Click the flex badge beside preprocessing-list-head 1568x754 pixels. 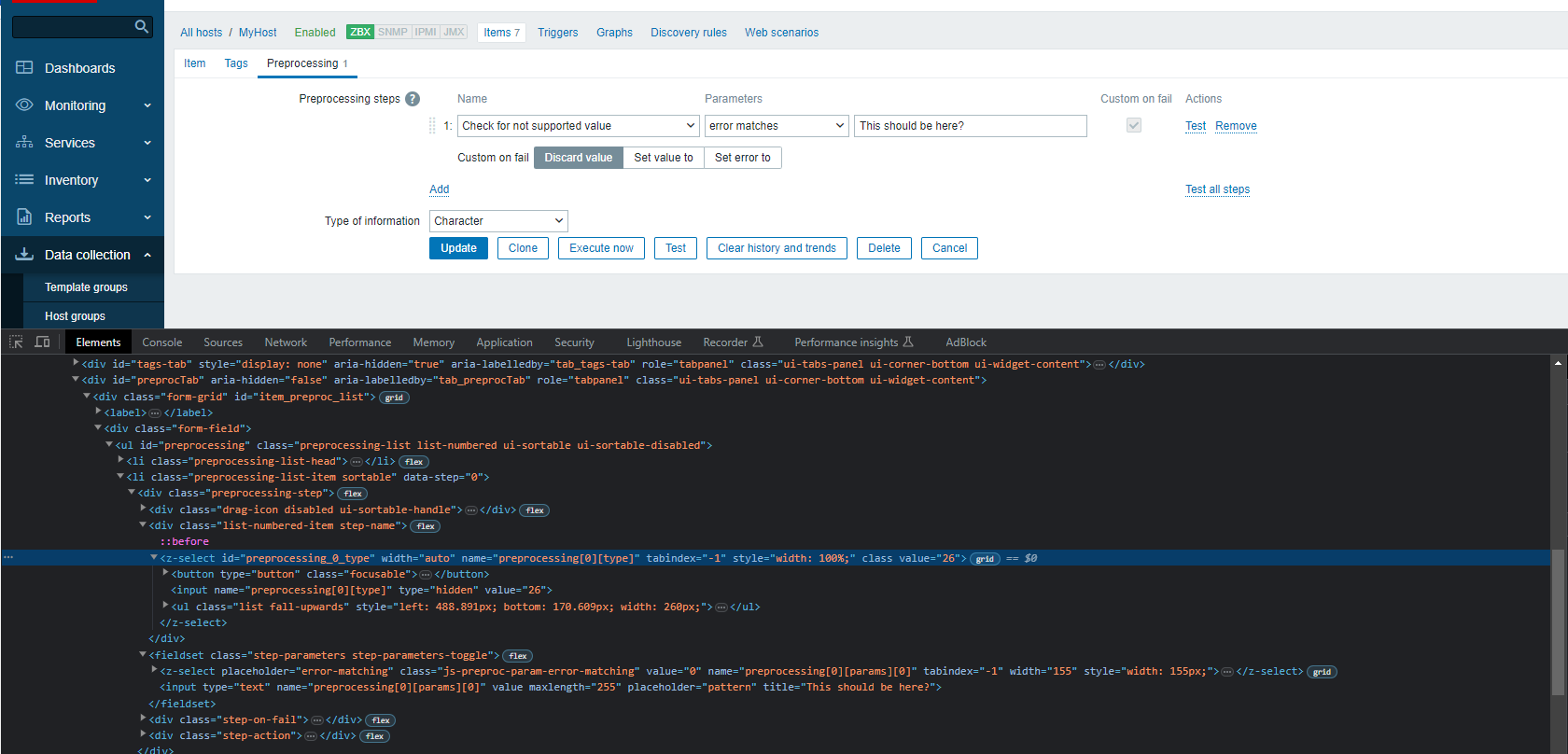pyautogui.click(x=414, y=462)
